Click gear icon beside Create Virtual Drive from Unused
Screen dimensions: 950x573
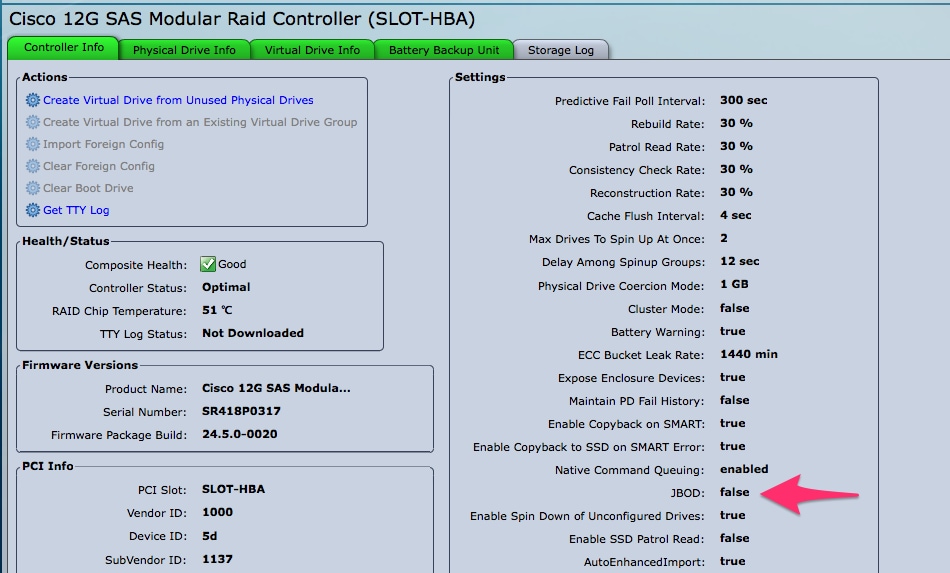click(x=33, y=100)
